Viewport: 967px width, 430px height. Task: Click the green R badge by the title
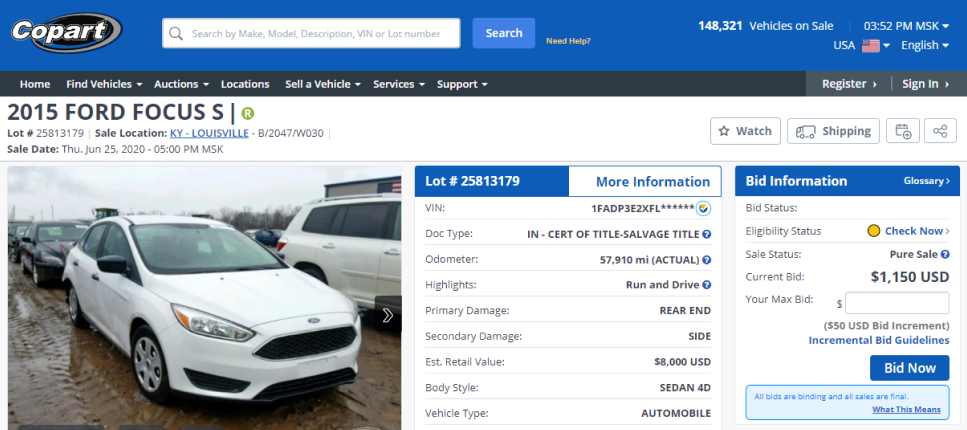(248, 113)
